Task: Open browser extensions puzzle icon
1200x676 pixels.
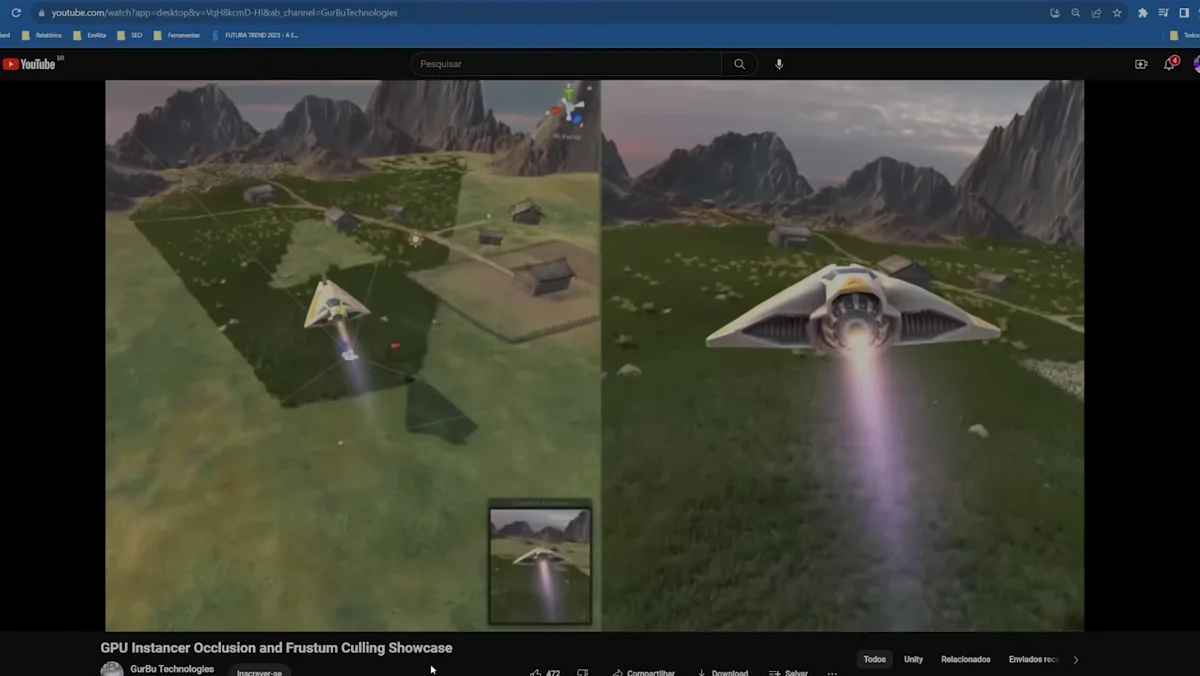Action: [1143, 13]
